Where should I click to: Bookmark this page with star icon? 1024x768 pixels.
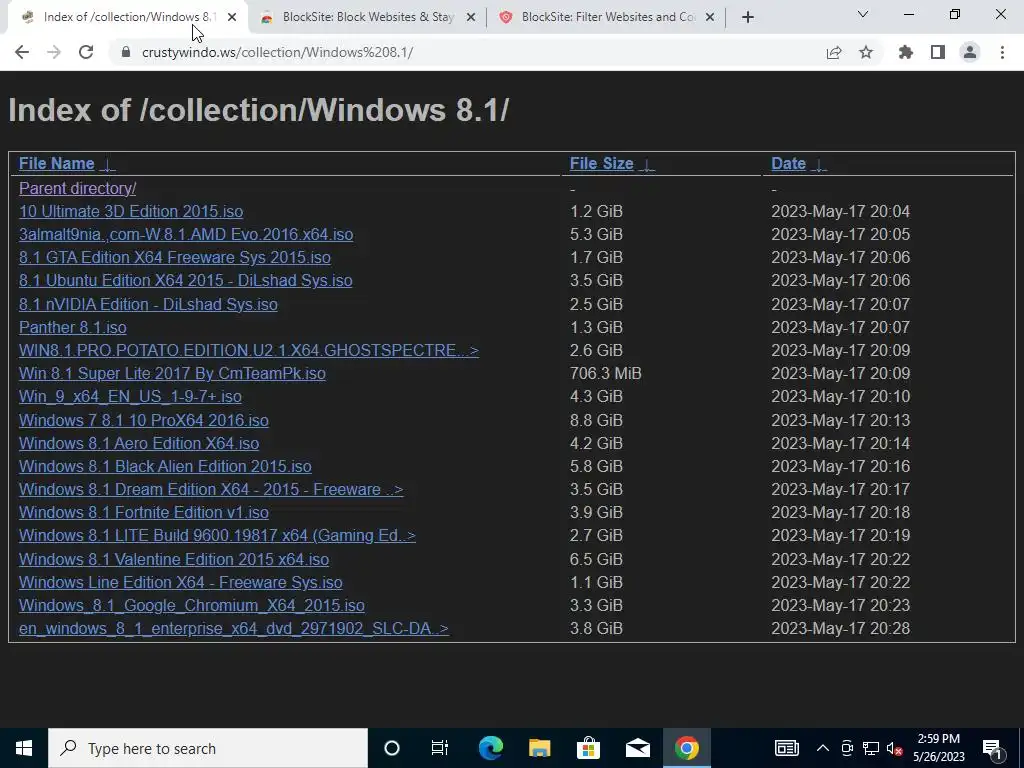coord(866,52)
